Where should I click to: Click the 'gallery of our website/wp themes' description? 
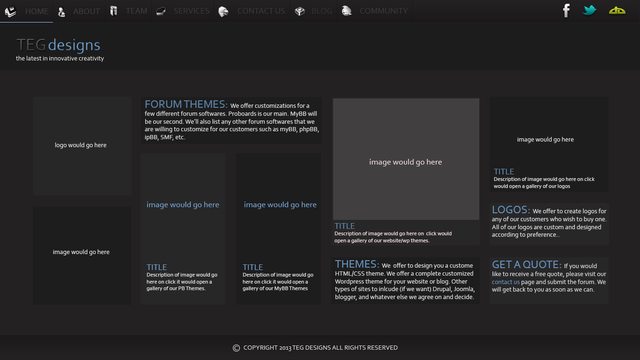393,237
